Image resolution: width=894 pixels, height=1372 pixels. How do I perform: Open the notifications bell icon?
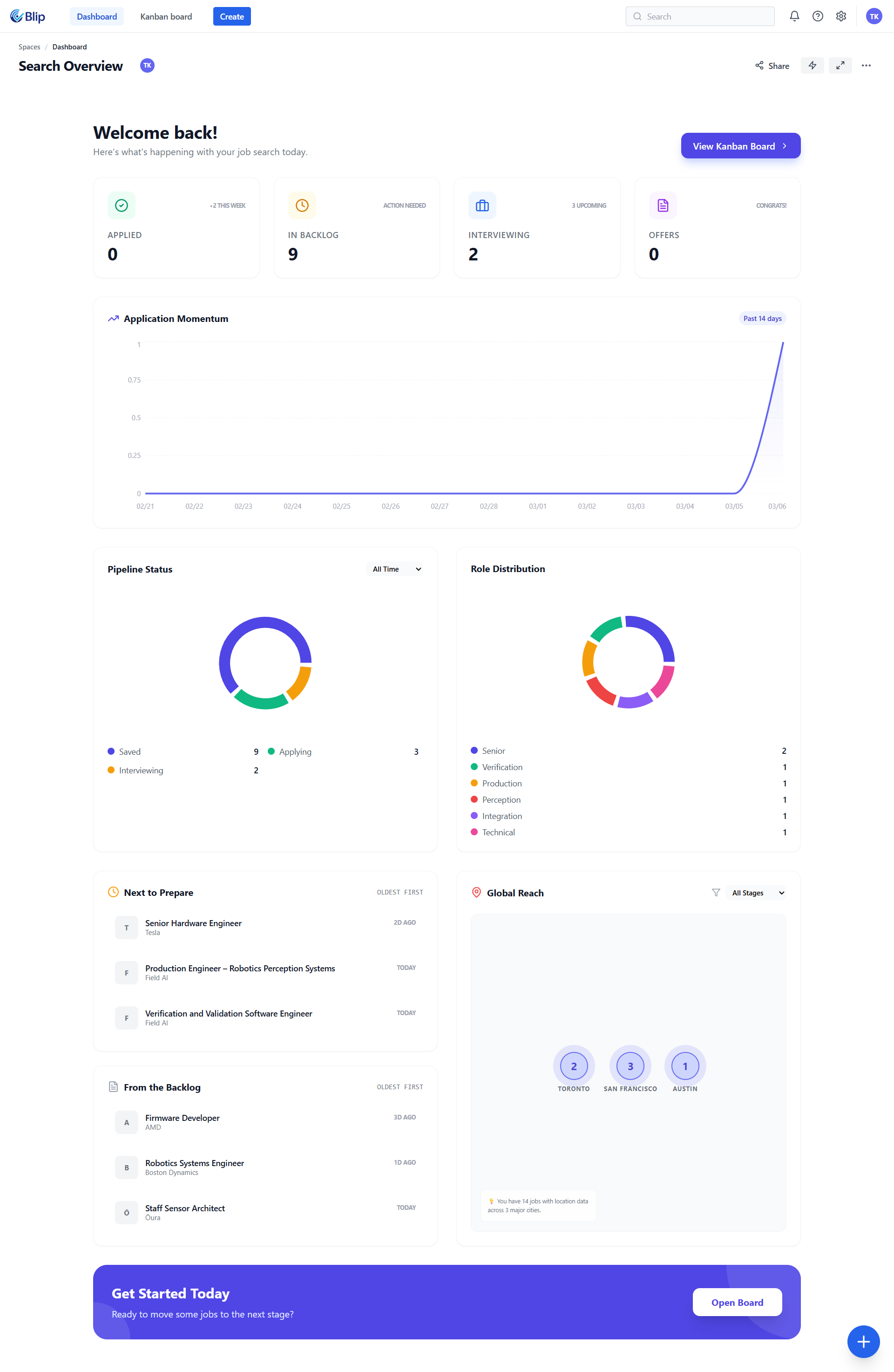coord(794,15)
